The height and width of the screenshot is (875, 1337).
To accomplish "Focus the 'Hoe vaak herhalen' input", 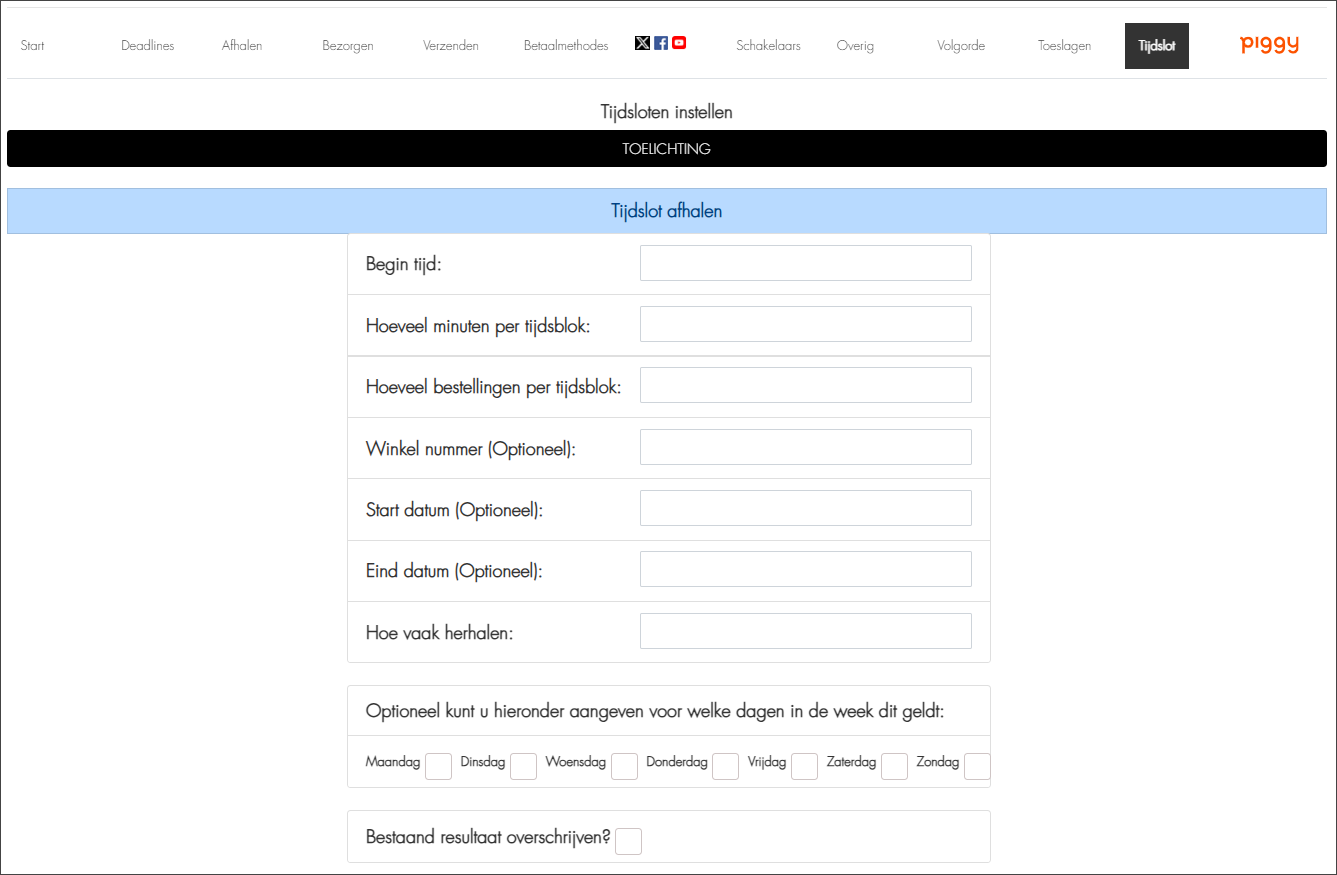I will 806,631.
